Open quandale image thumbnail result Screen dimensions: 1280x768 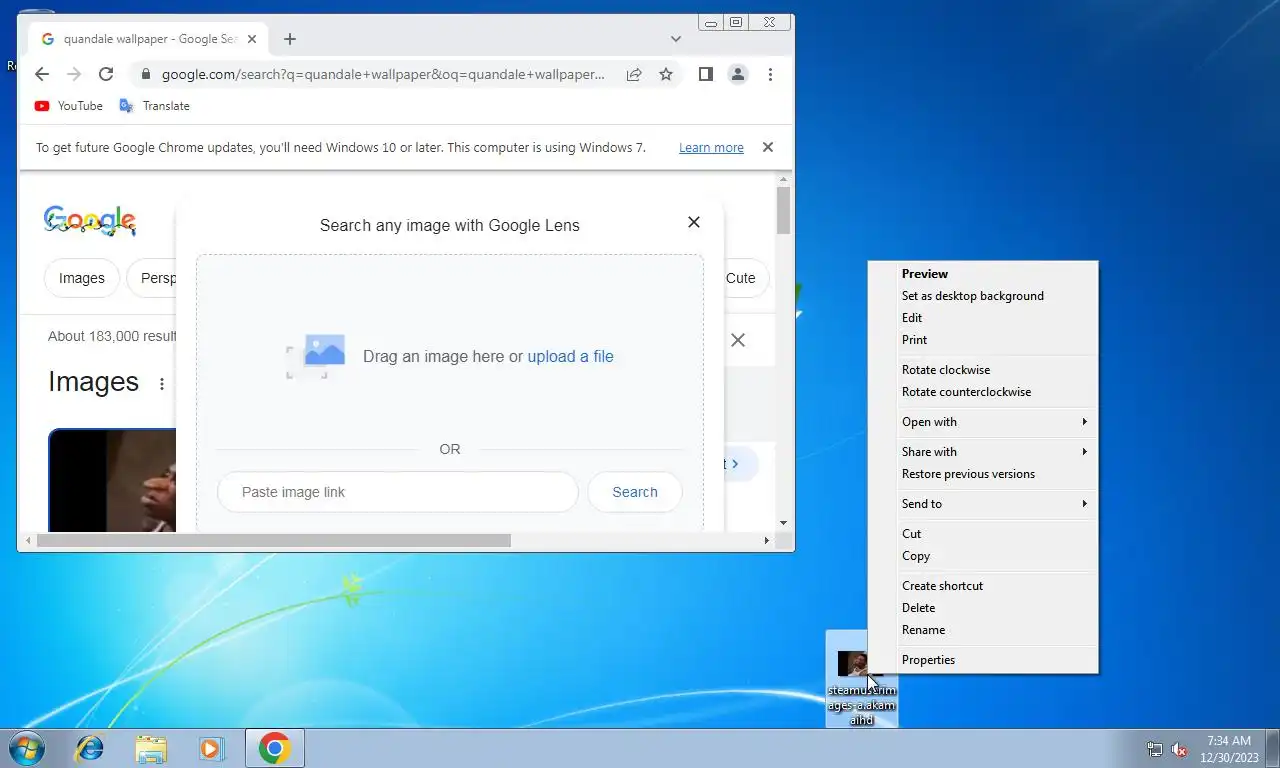[x=112, y=480]
